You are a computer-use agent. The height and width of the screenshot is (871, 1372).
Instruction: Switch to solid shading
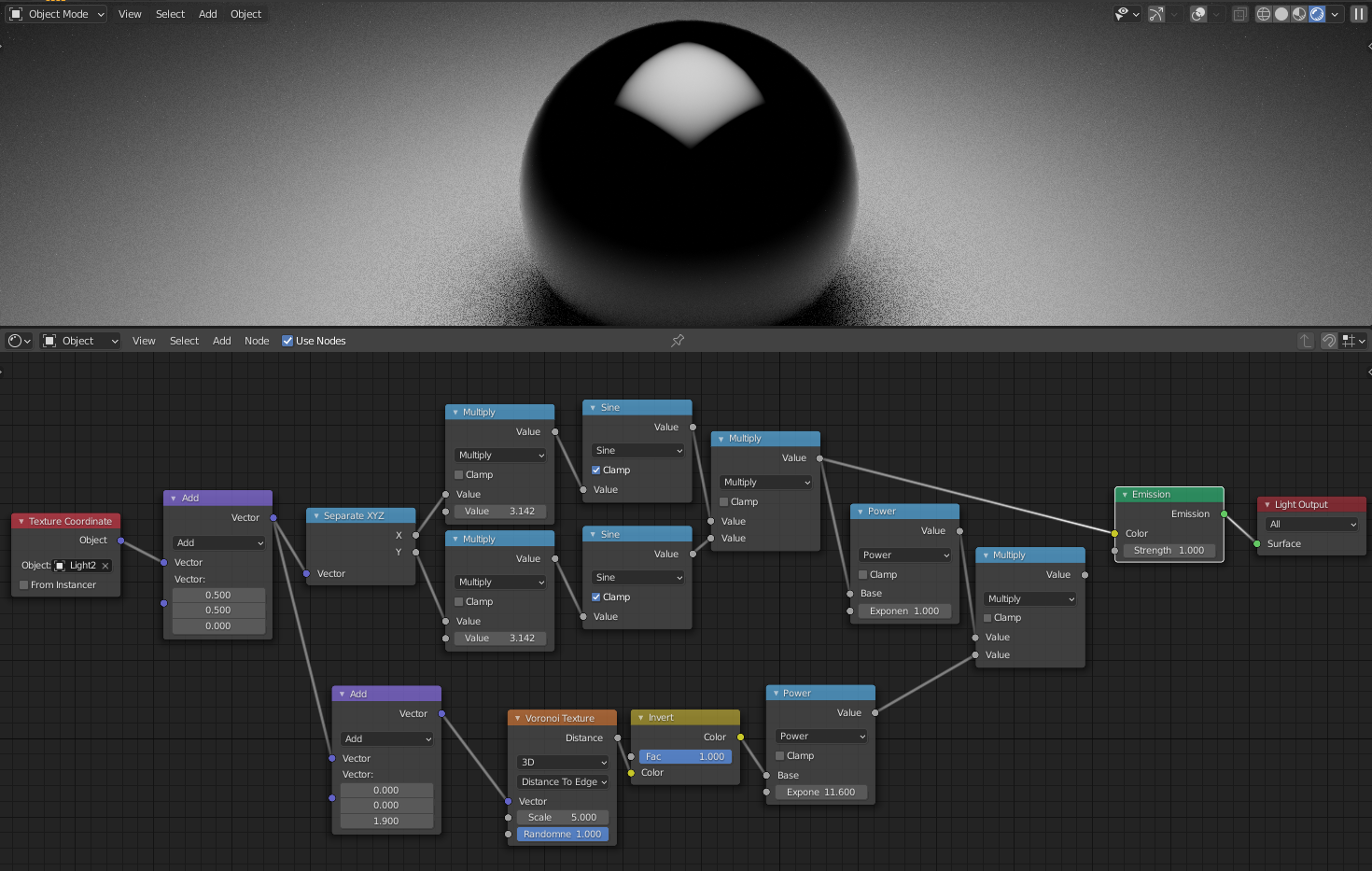point(1281,14)
